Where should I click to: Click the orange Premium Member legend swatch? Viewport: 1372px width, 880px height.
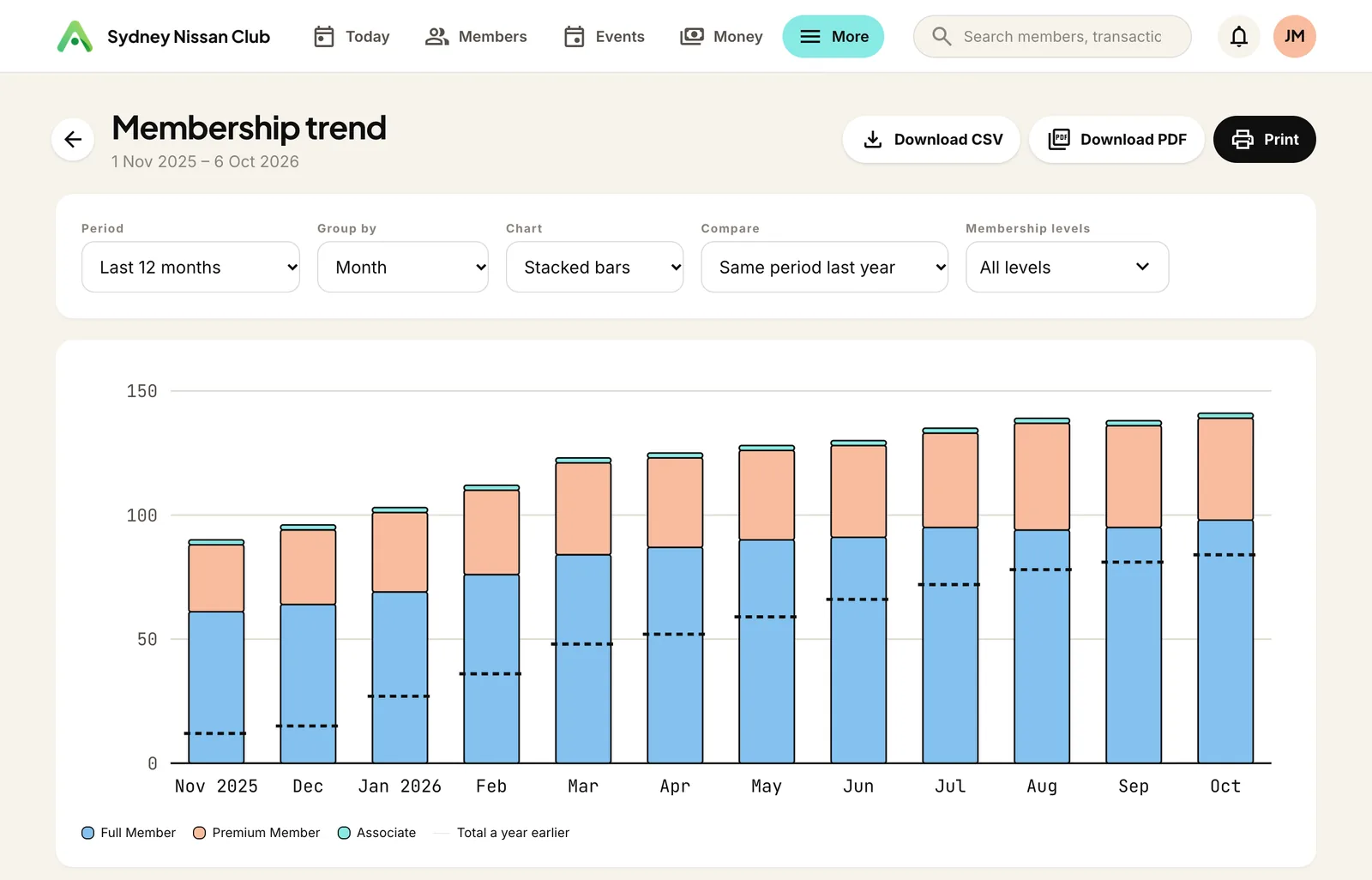pos(199,833)
